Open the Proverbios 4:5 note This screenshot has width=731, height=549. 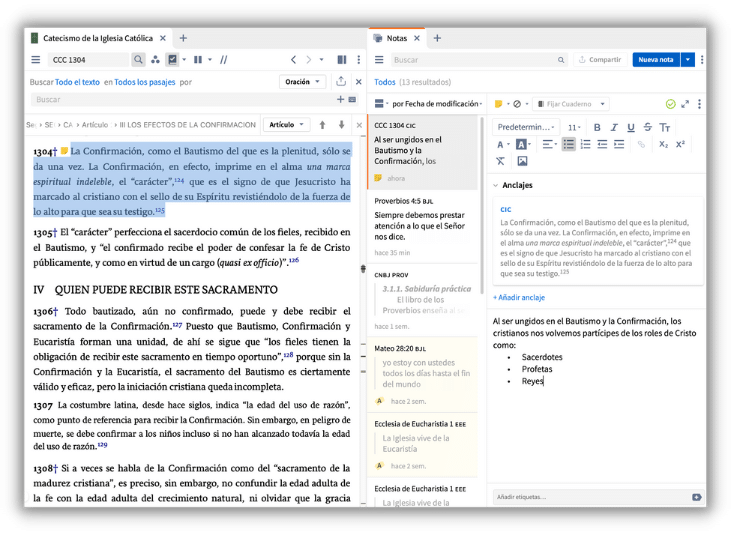(x=423, y=226)
